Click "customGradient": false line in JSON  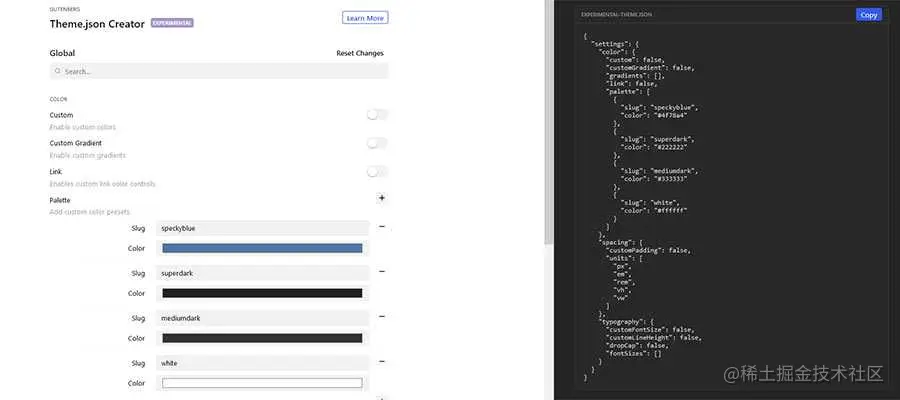(x=650, y=68)
